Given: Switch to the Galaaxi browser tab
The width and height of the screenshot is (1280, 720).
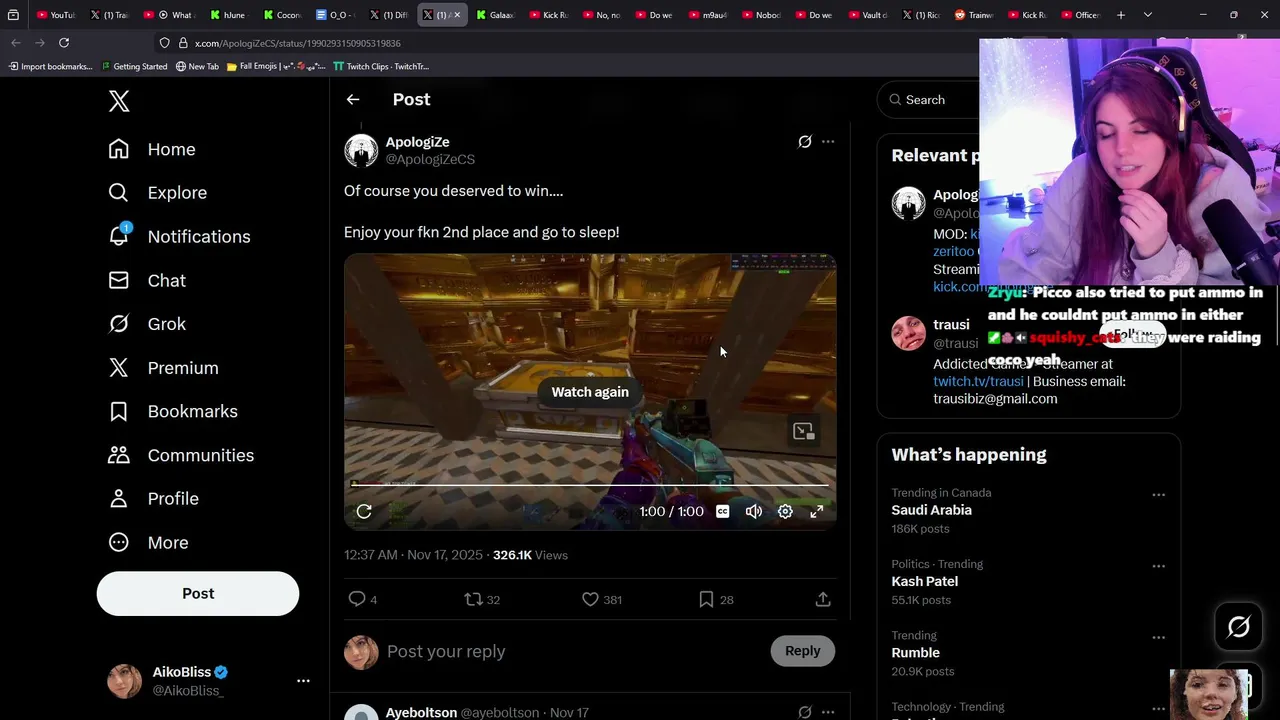Looking at the screenshot, I should 494,15.
